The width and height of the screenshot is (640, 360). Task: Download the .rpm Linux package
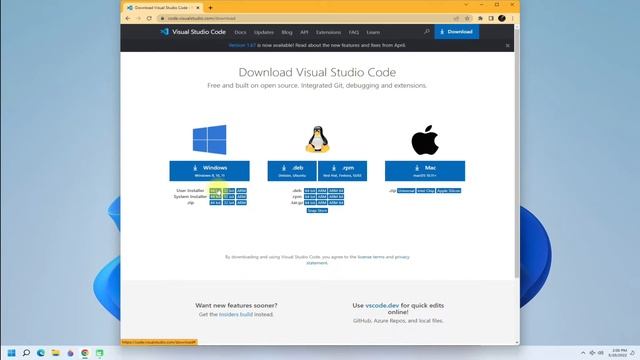pos(342,171)
